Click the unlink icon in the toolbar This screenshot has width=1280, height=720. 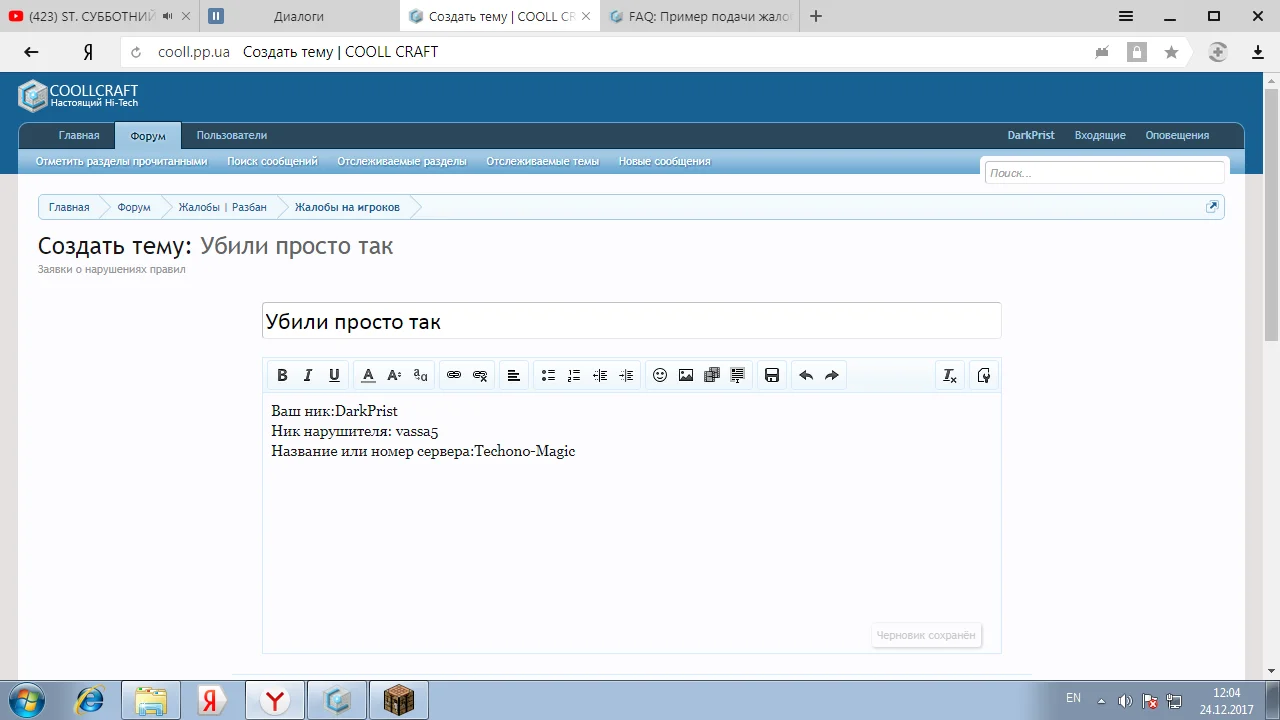(480, 375)
